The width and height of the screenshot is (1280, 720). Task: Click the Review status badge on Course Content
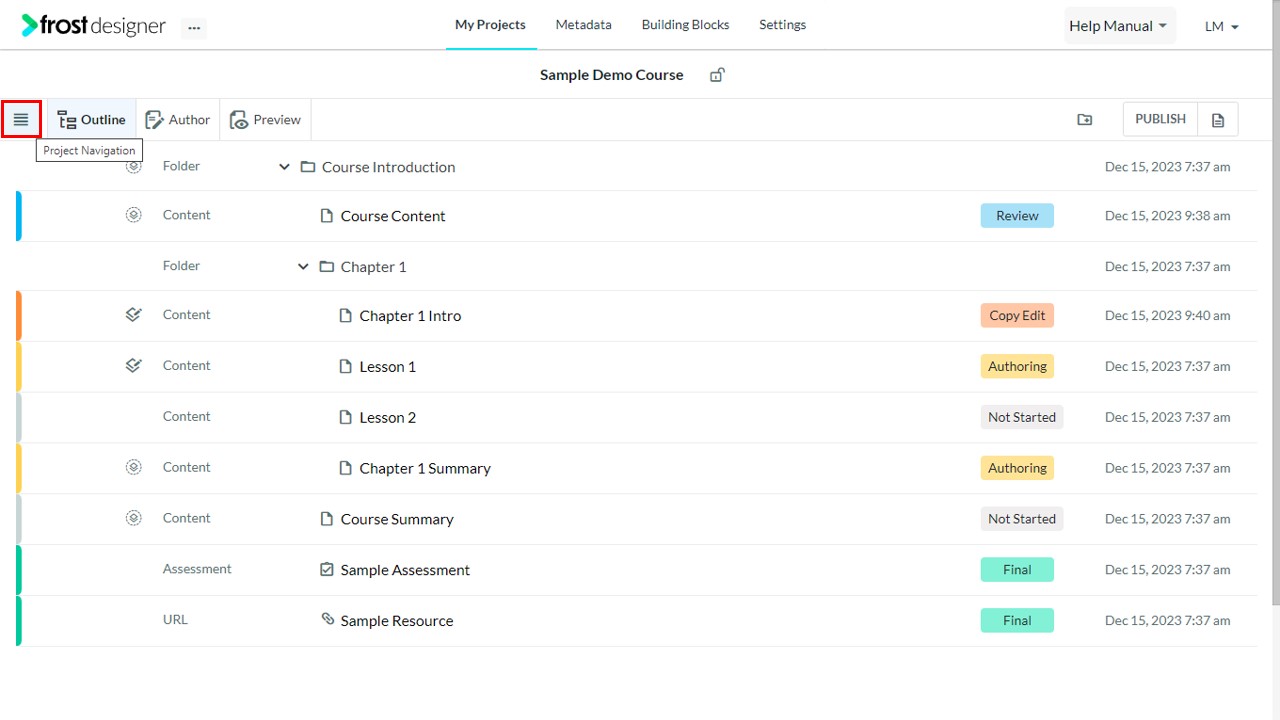[1017, 216]
